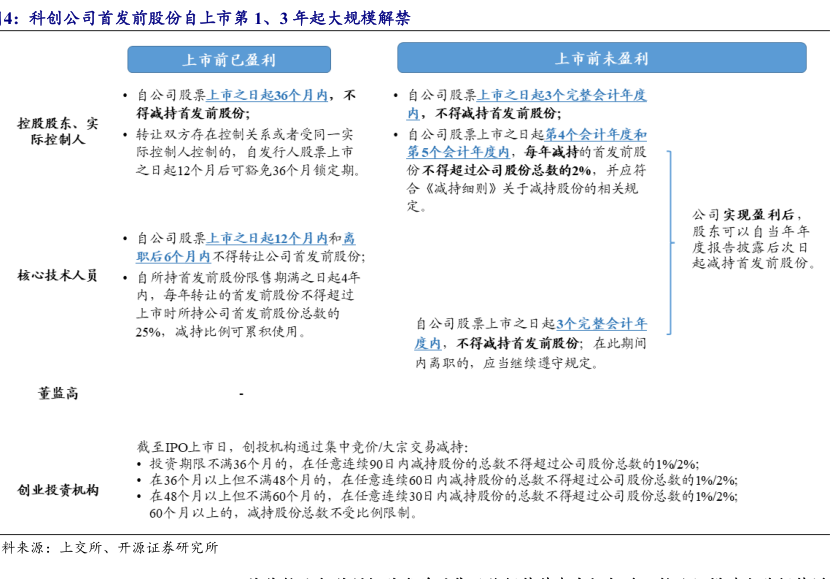Click the line 截至IPO上市日 introduction
Viewport: 832px width, 579px height.
[x=301, y=448]
